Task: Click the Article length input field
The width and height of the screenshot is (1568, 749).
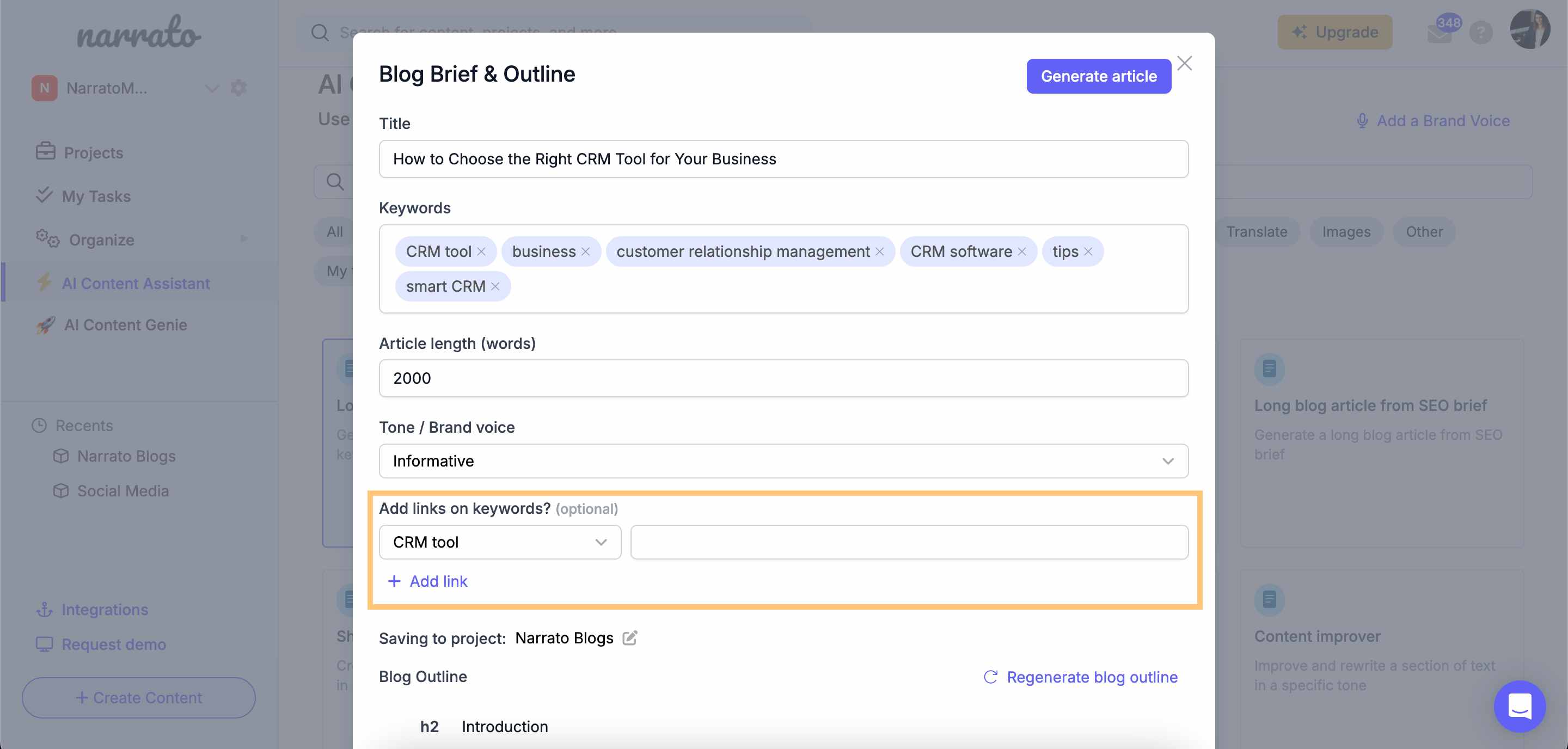Action: click(783, 378)
